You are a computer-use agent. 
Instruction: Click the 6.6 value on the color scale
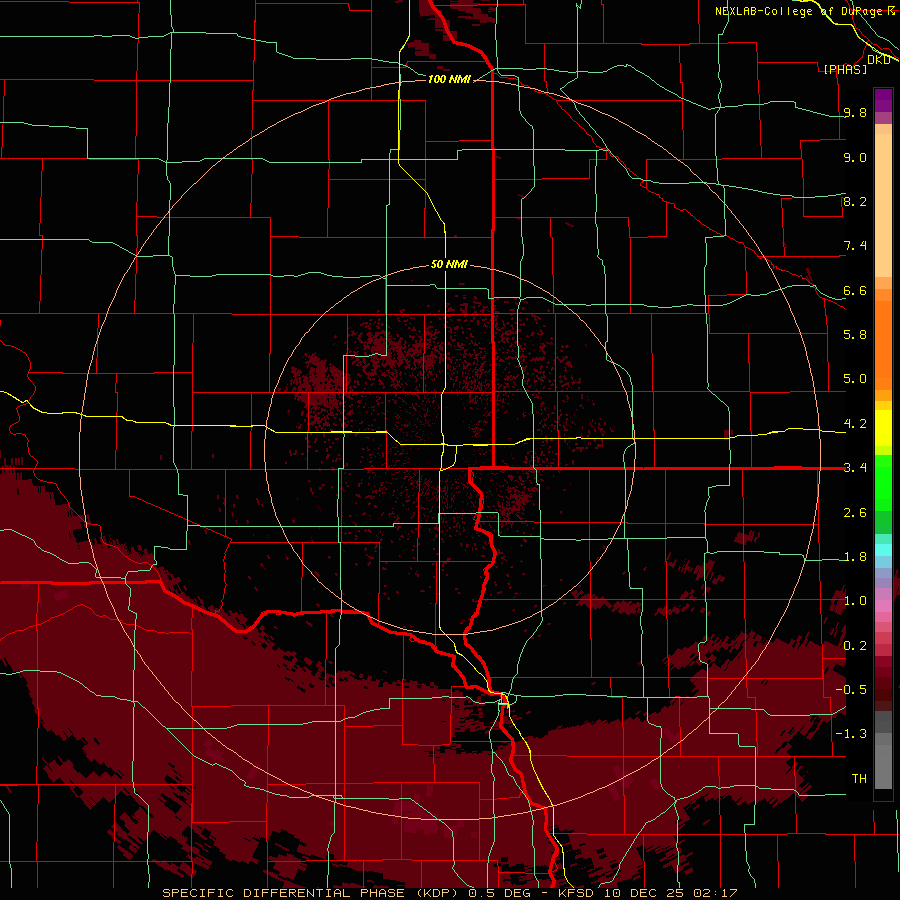(x=855, y=290)
